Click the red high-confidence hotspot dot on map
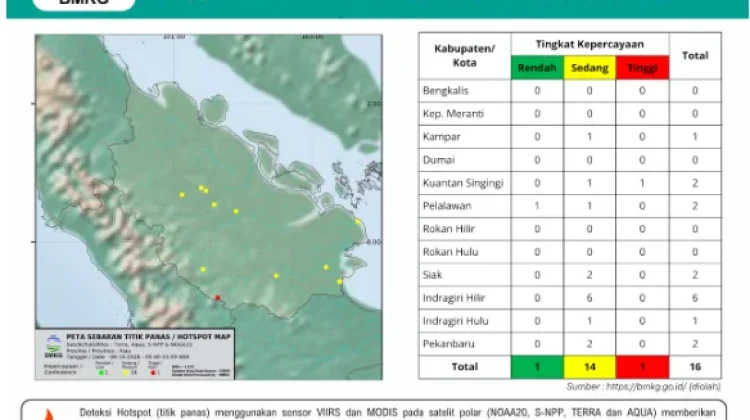This screenshot has height=420, width=750. tap(218, 298)
